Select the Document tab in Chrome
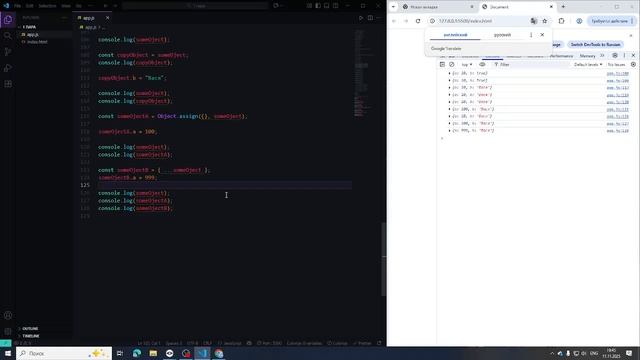Screen dimensions: 640x360 (x=517, y=7)
